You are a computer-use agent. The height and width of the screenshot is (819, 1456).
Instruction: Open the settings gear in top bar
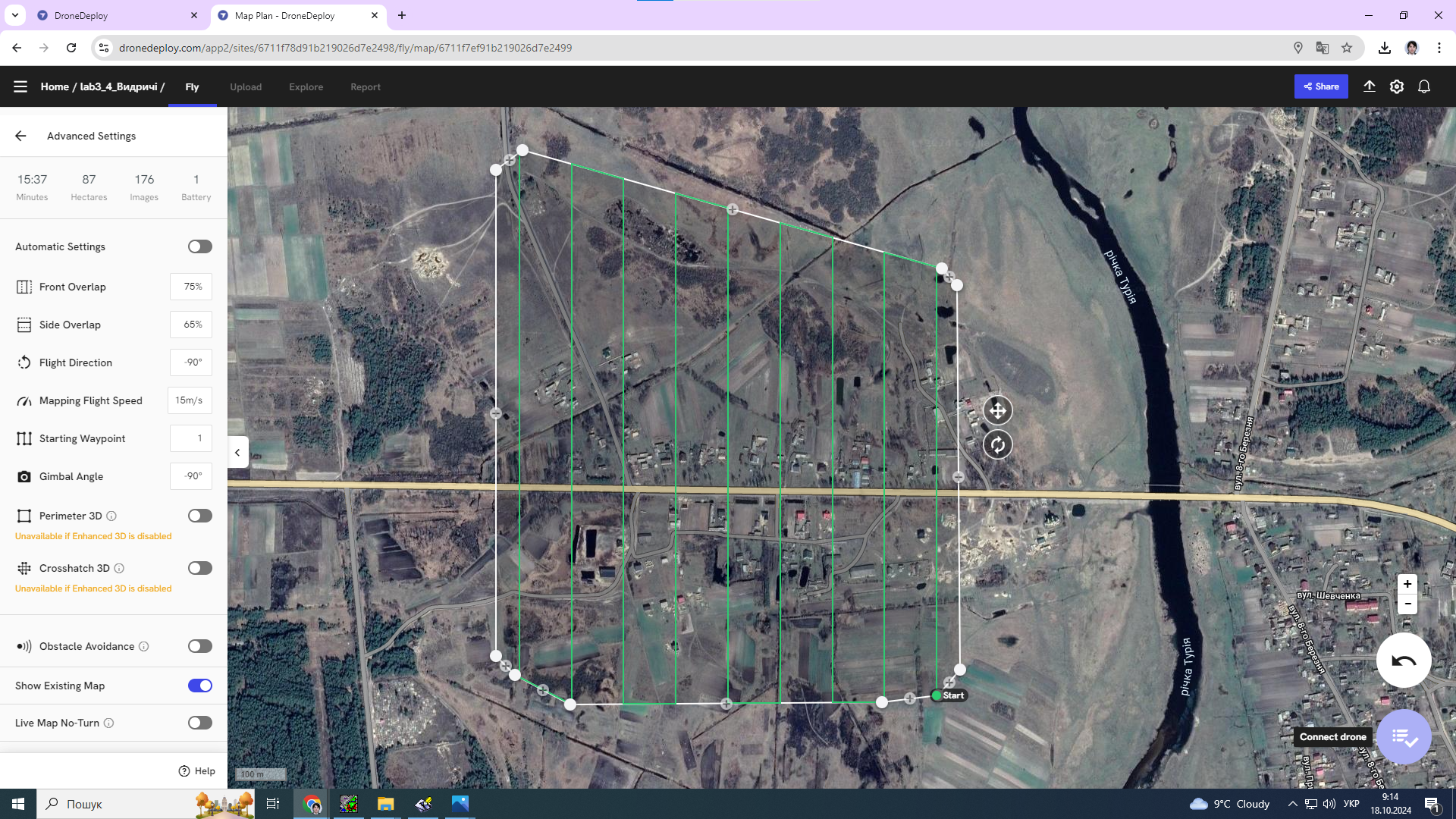click(x=1397, y=86)
